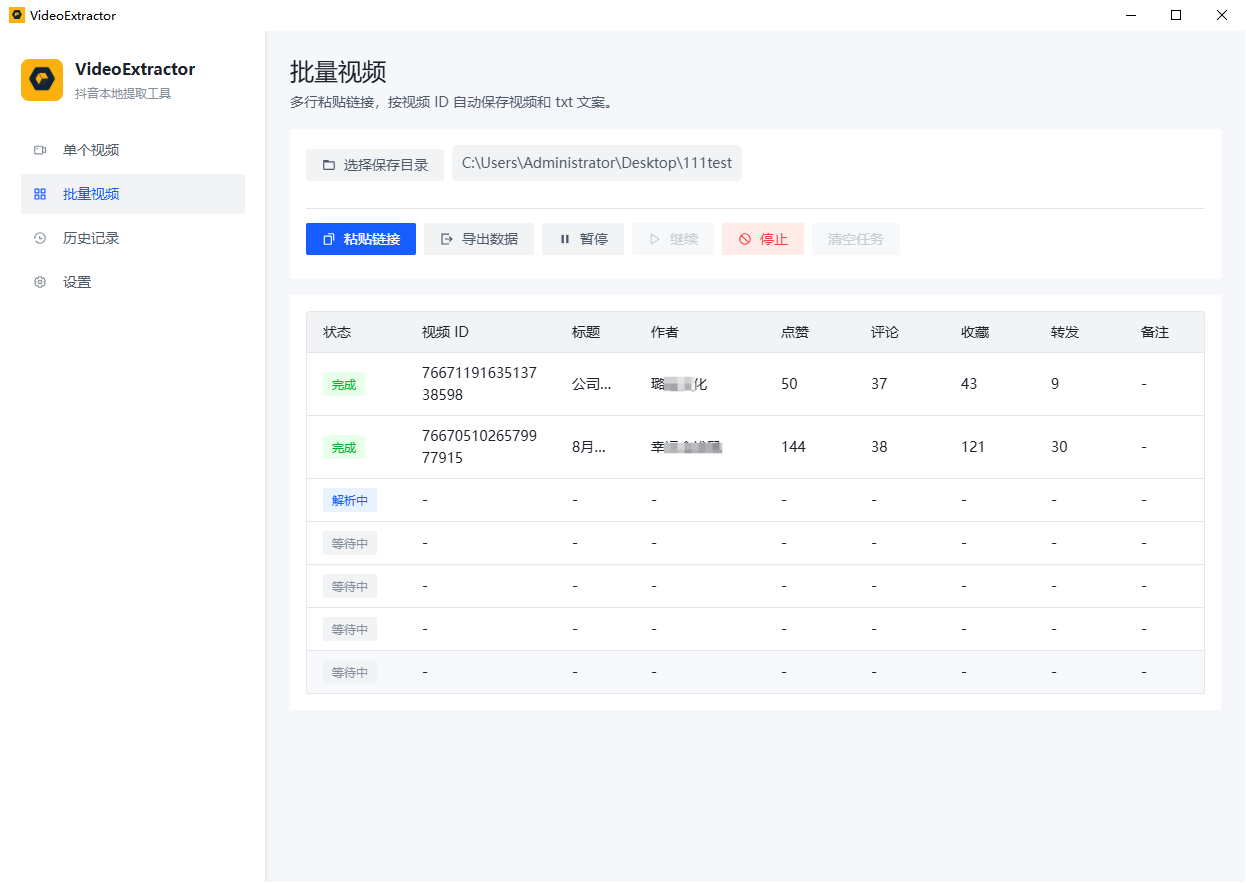
Task: Click comments value 37
Action: point(879,384)
